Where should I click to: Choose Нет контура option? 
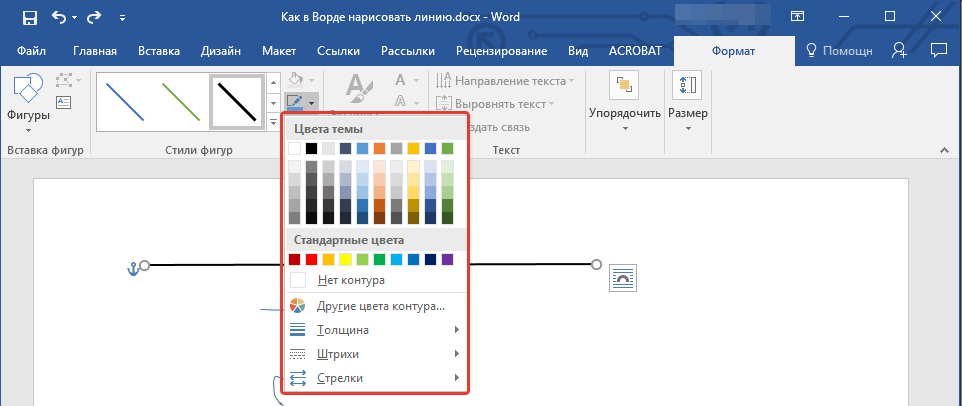pyautogui.click(x=350, y=280)
